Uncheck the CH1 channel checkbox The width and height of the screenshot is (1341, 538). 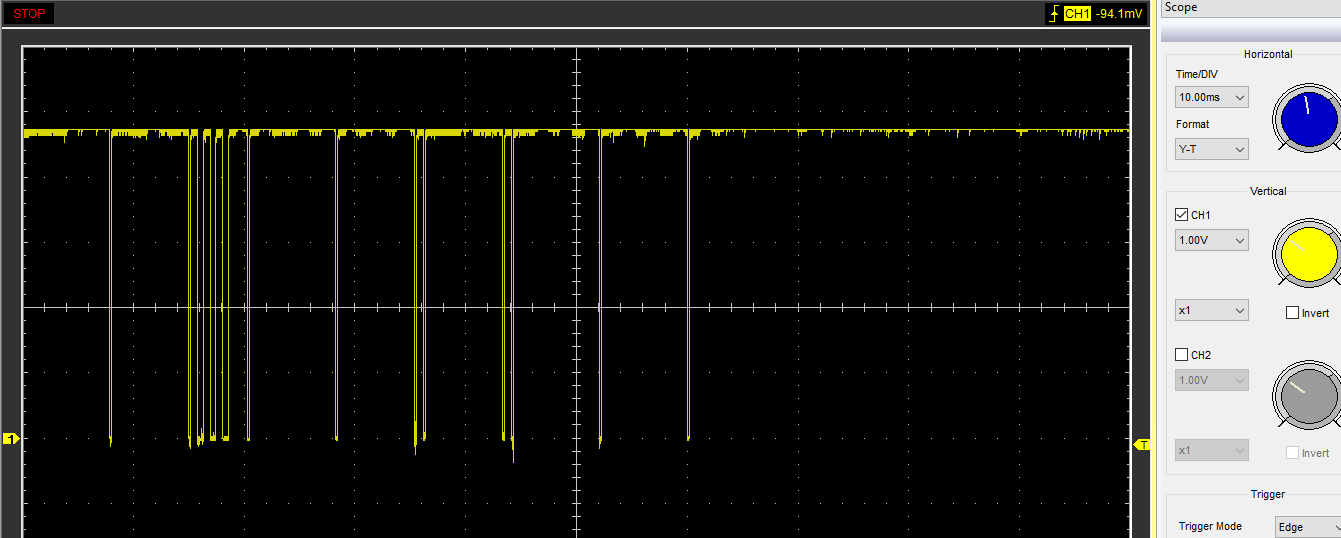coord(1181,214)
